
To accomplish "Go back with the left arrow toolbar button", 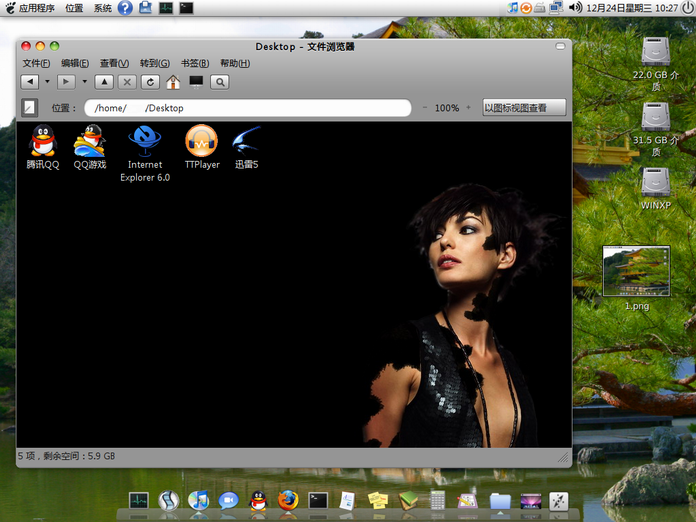I will (x=30, y=82).
